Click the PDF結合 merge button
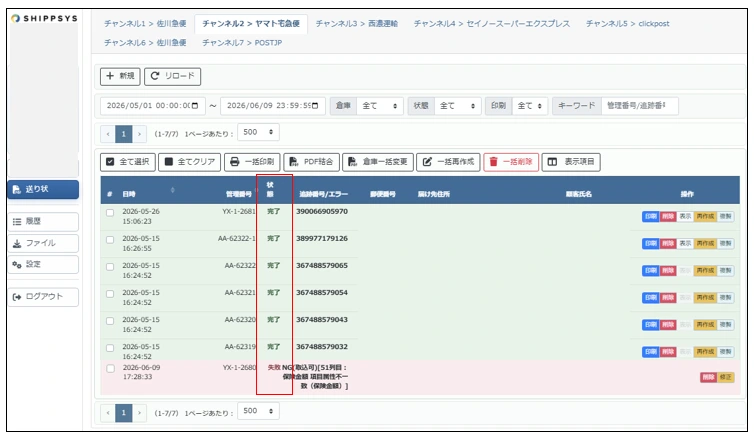754x437 pixels. coord(312,162)
